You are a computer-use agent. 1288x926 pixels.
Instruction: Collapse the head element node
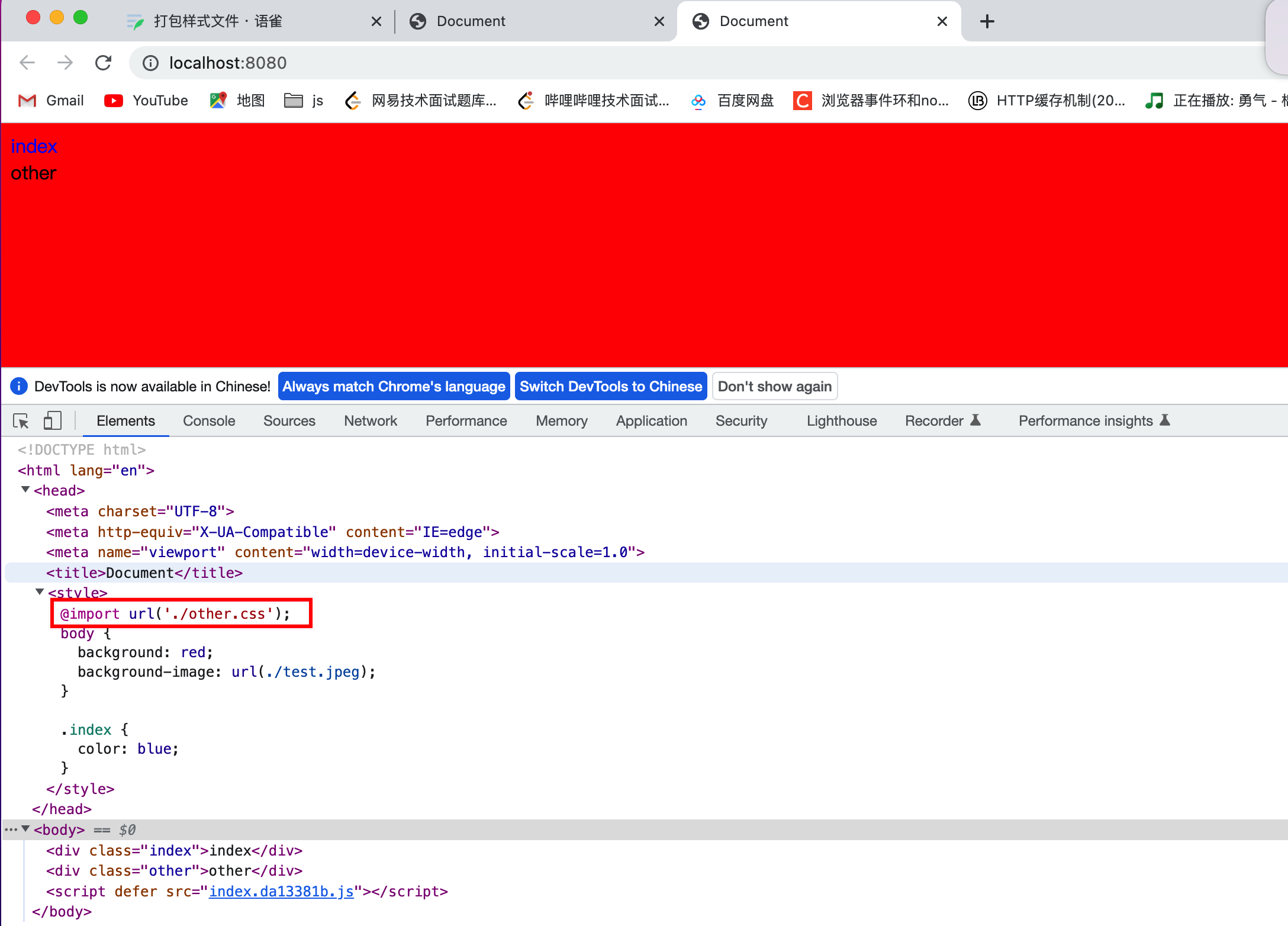pyautogui.click(x=25, y=490)
